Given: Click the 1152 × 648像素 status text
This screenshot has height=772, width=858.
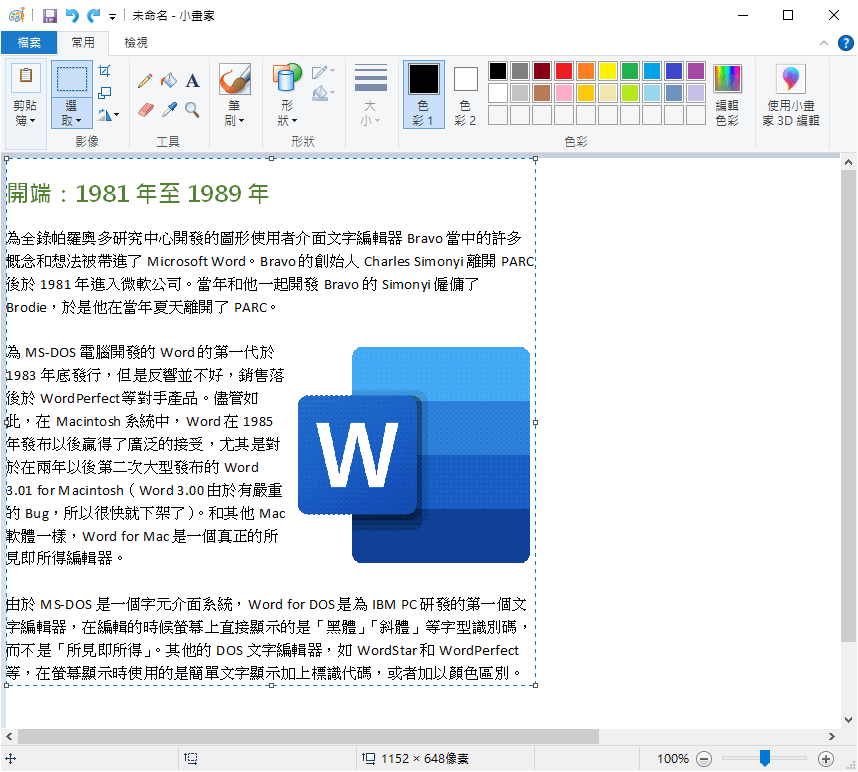Looking at the screenshot, I should coord(425,758).
